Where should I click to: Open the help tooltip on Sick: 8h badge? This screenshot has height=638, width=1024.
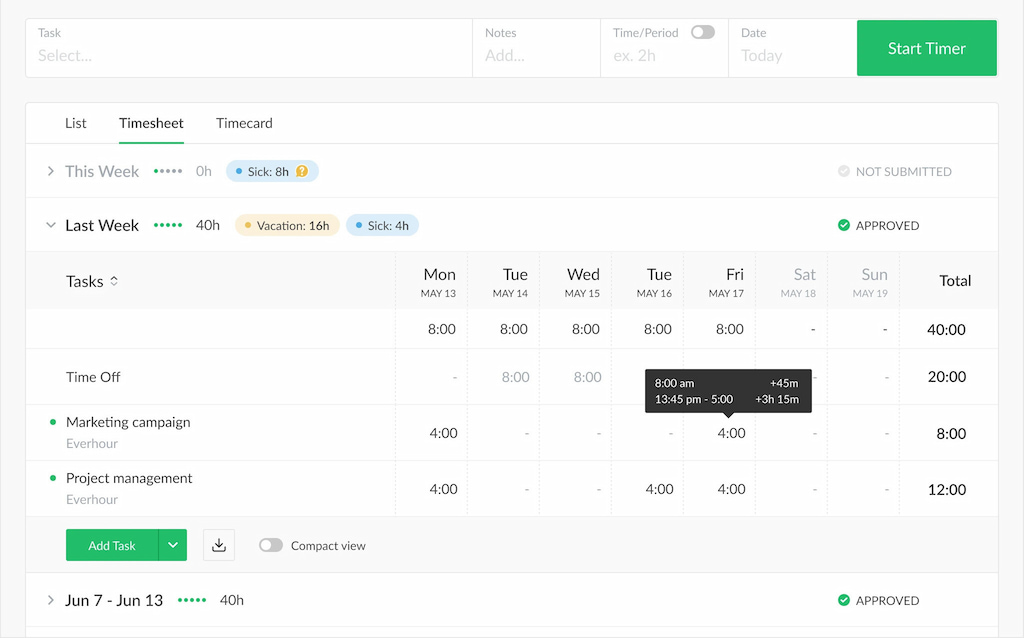pyautogui.click(x=303, y=171)
